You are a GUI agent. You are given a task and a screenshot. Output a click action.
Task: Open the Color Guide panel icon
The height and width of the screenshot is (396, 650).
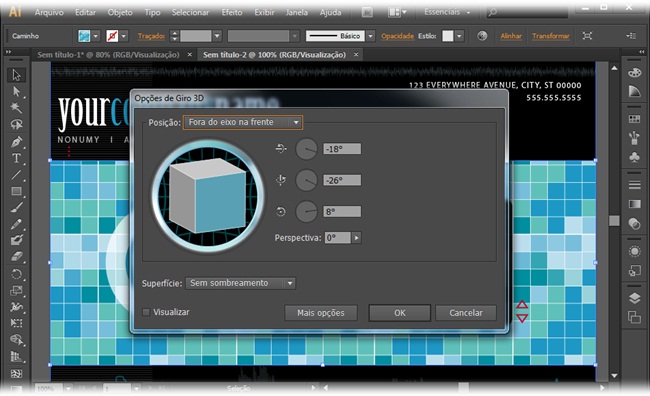point(634,91)
